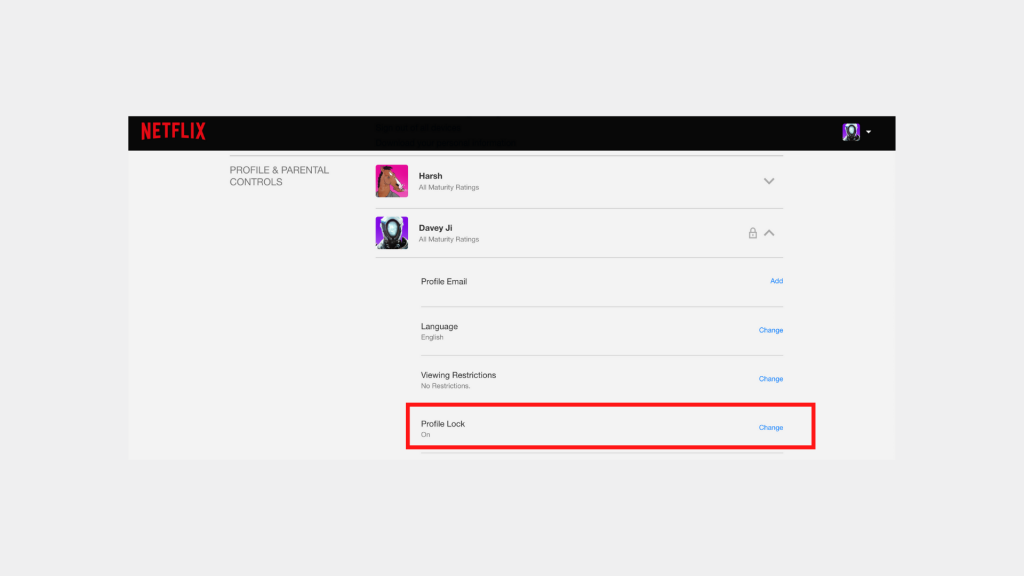
Task: Click the Profile Lock label
Action: [443, 424]
